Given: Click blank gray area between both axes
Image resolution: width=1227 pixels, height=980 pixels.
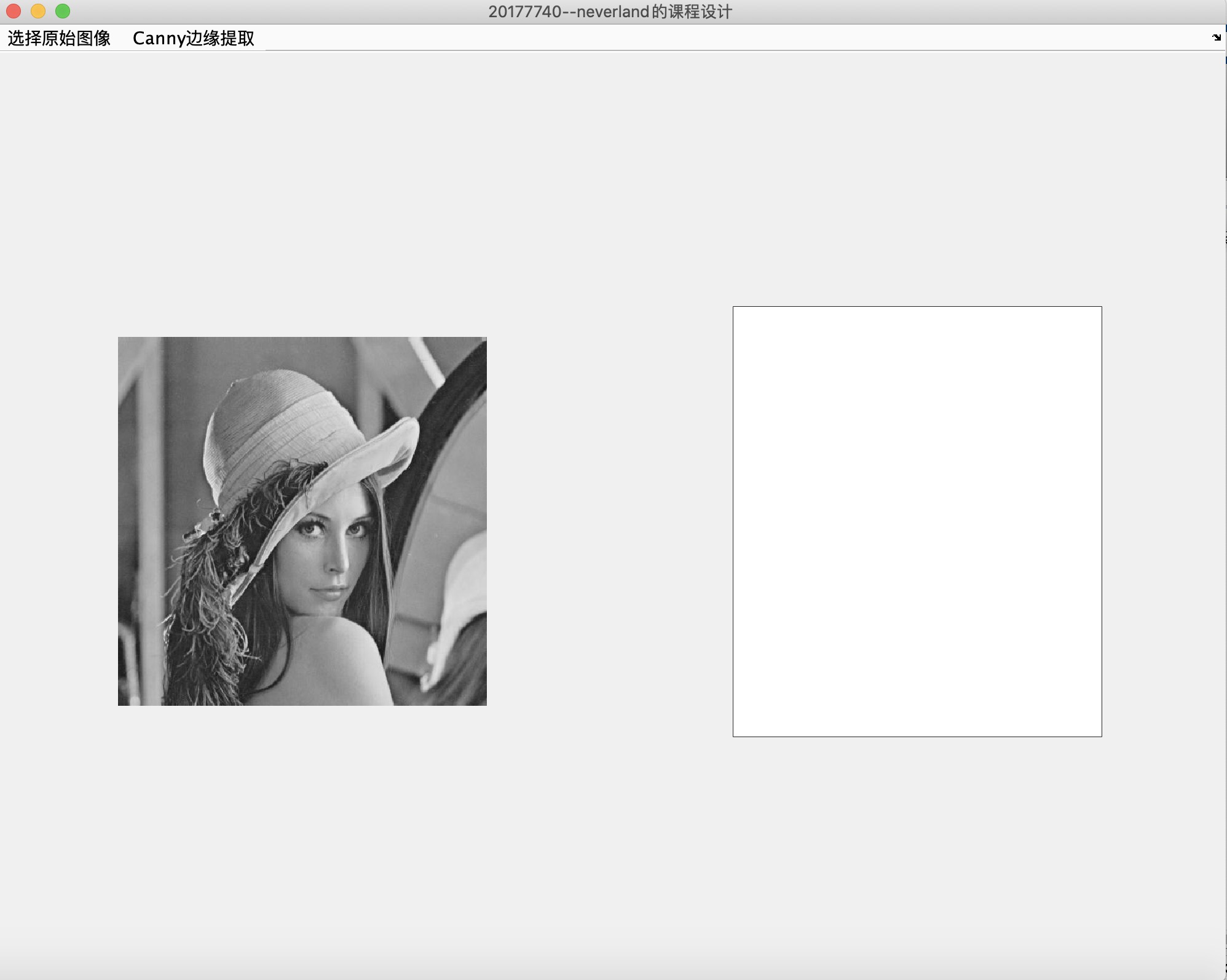Looking at the screenshot, I should pos(609,523).
